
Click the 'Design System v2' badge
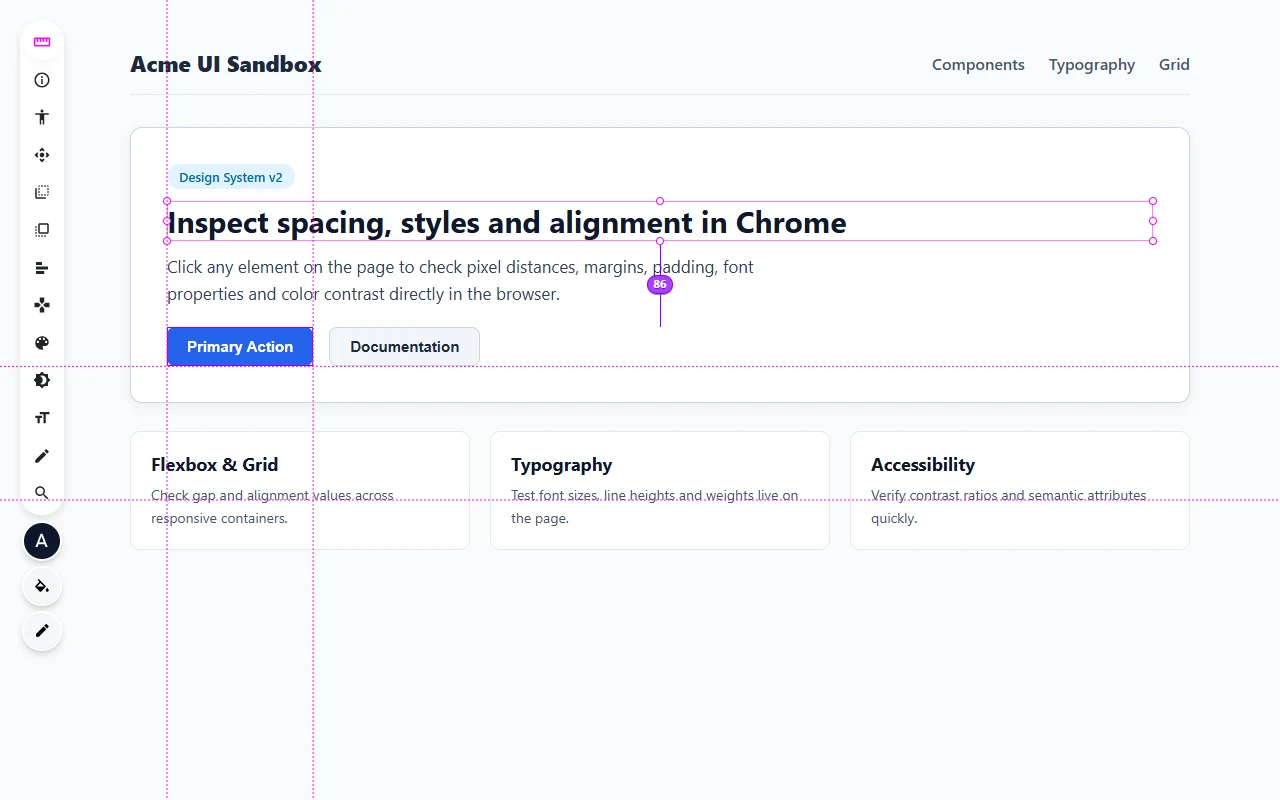pos(231,178)
